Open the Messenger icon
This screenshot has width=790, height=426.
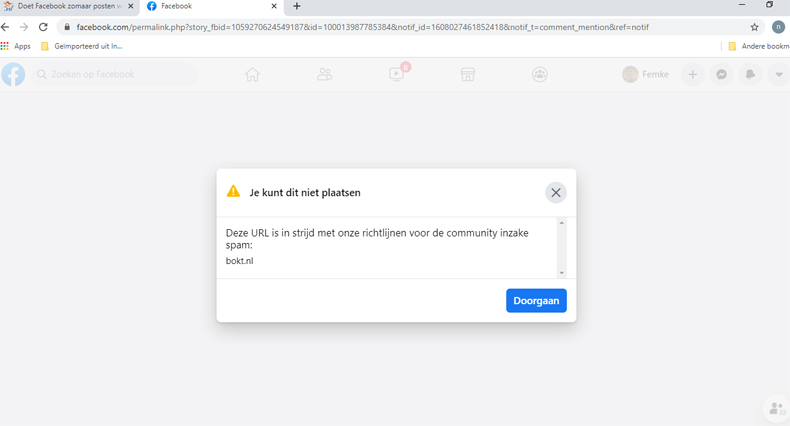721,75
